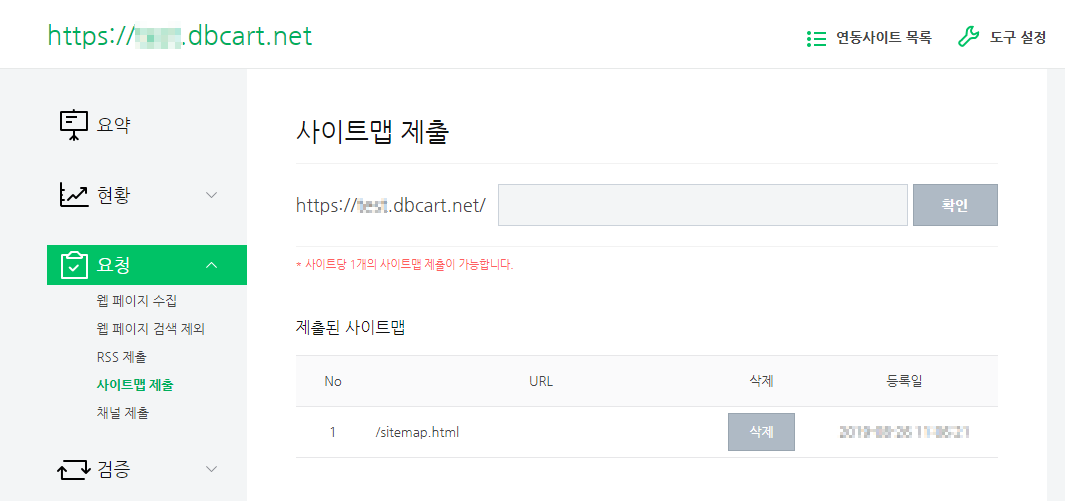Viewport: 1065px width, 501px height.
Task: Click the sitemap URL input field
Action: (702, 205)
